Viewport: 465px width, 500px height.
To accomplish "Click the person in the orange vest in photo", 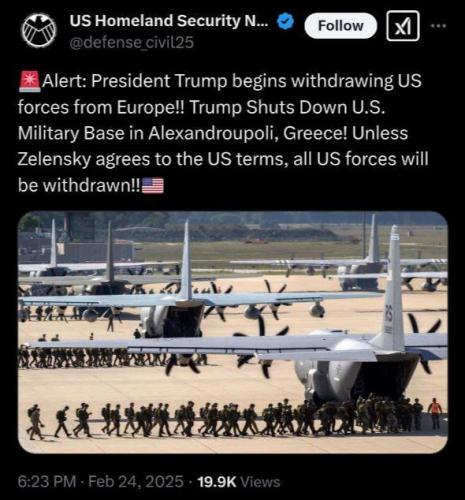I will [x=435, y=413].
